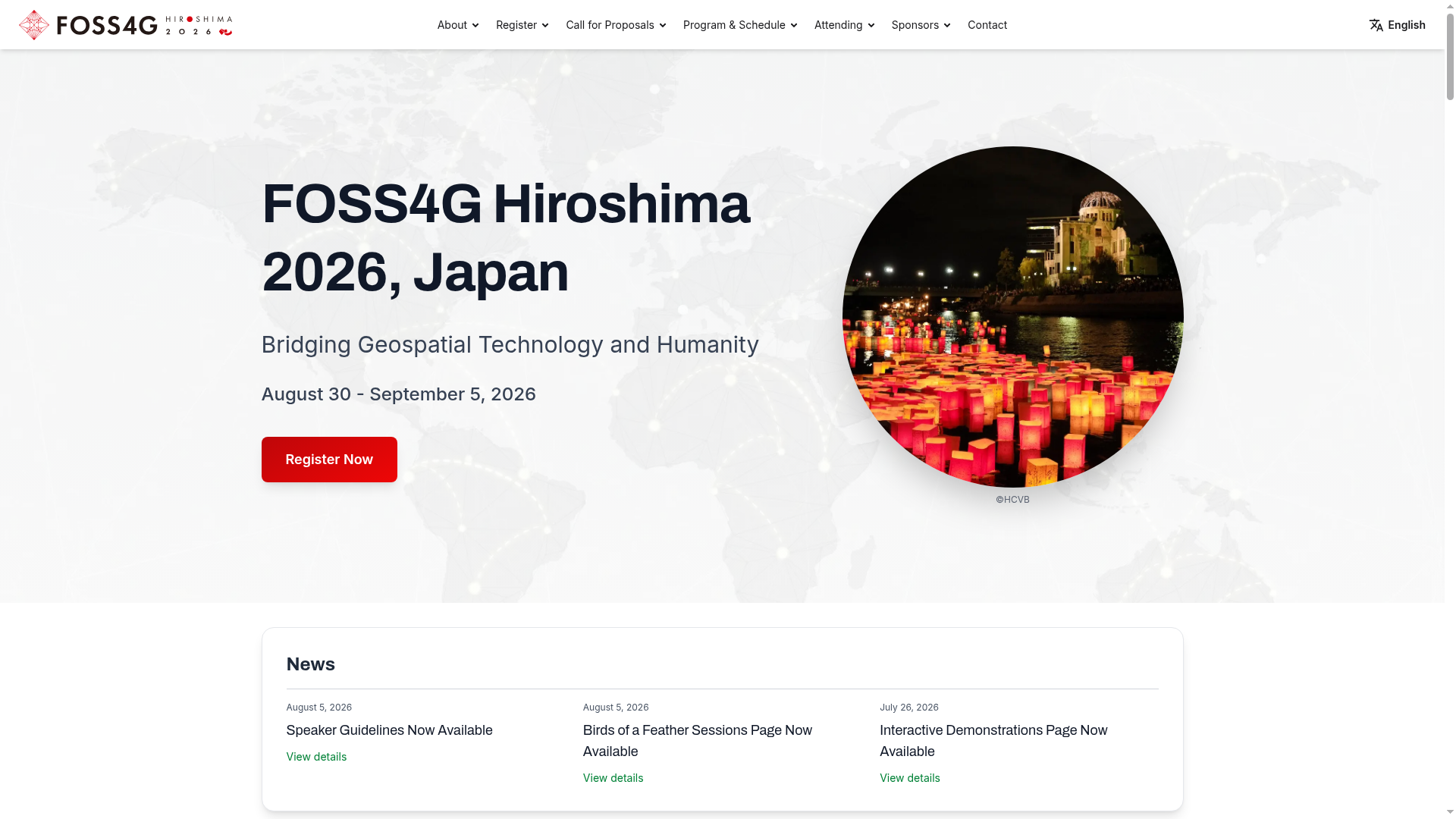This screenshot has width=1456, height=819.
Task: Click the translate language icon
Action: [x=1376, y=25]
